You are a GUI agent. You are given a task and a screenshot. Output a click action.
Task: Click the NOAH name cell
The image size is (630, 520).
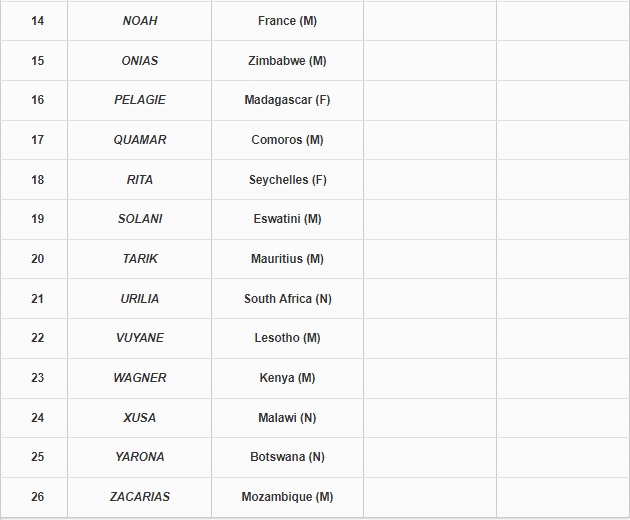click(x=140, y=21)
